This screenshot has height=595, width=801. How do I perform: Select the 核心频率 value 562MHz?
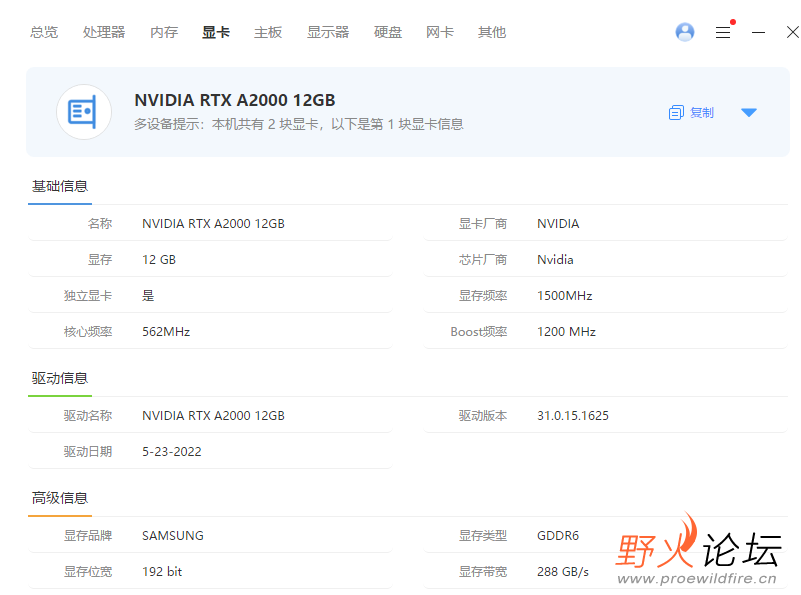point(166,331)
